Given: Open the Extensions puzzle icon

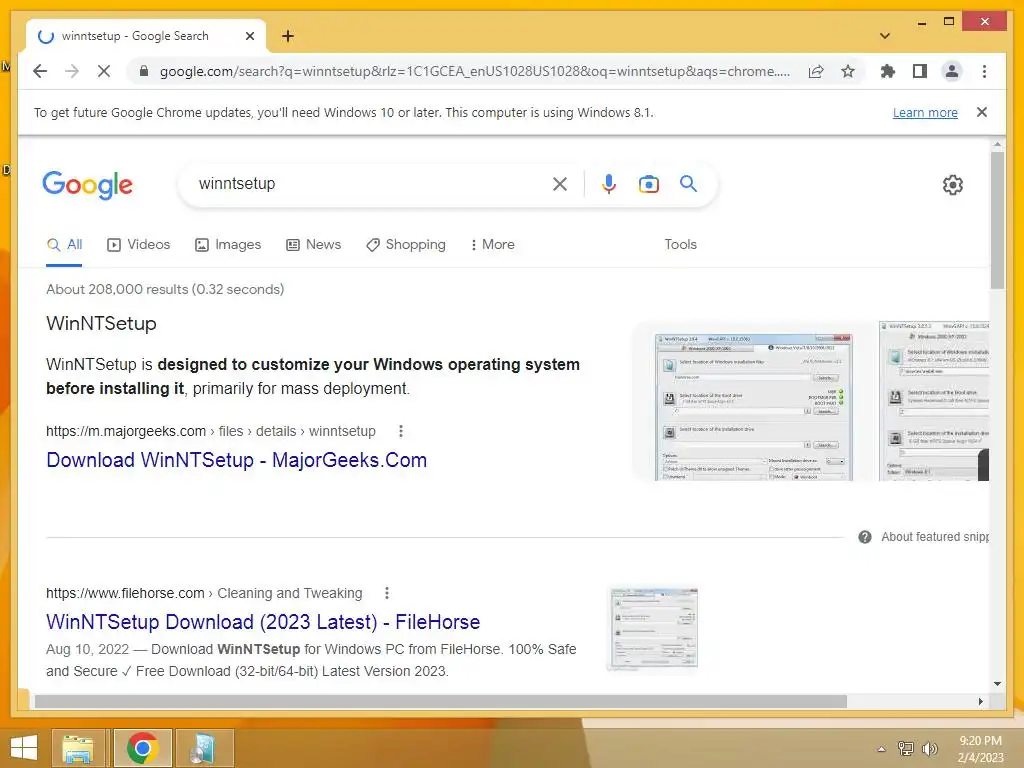Looking at the screenshot, I should pos(888,71).
